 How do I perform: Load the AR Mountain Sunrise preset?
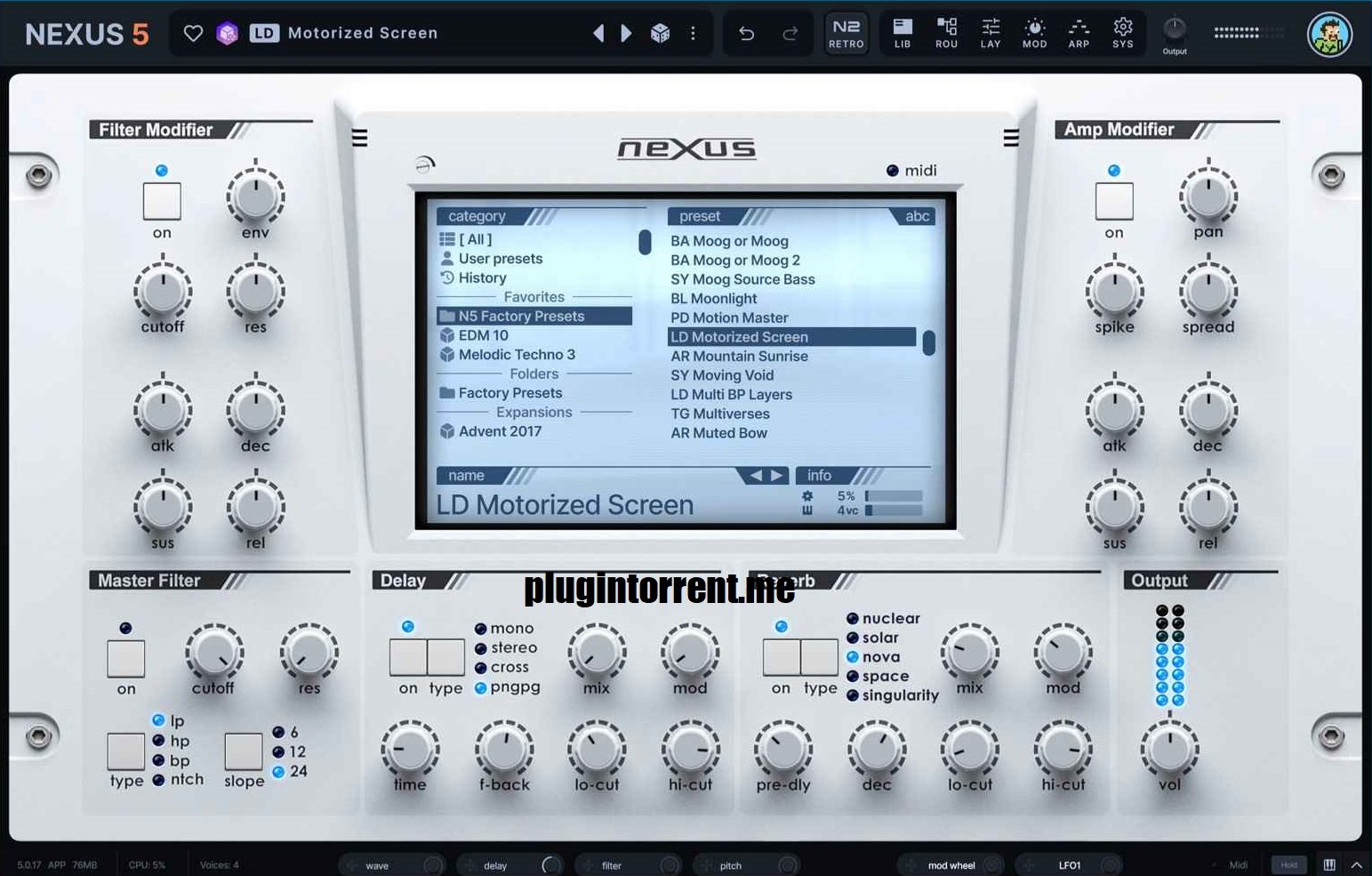739,356
